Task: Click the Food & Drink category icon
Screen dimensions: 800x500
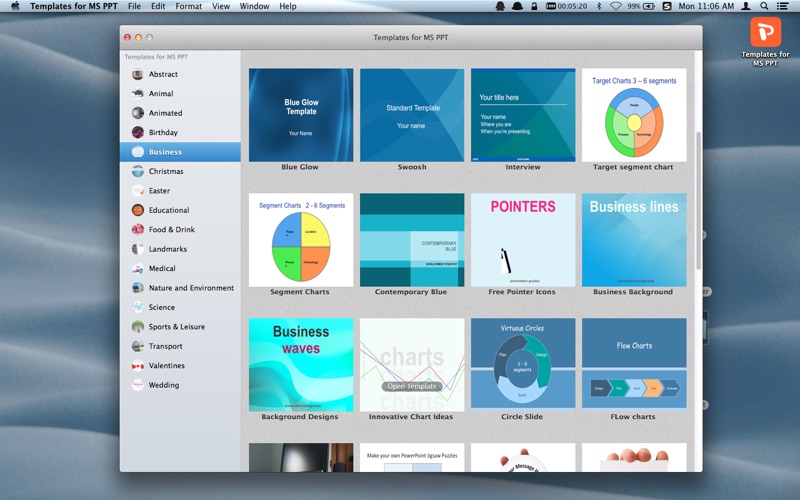Action: click(x=138, y=230)
